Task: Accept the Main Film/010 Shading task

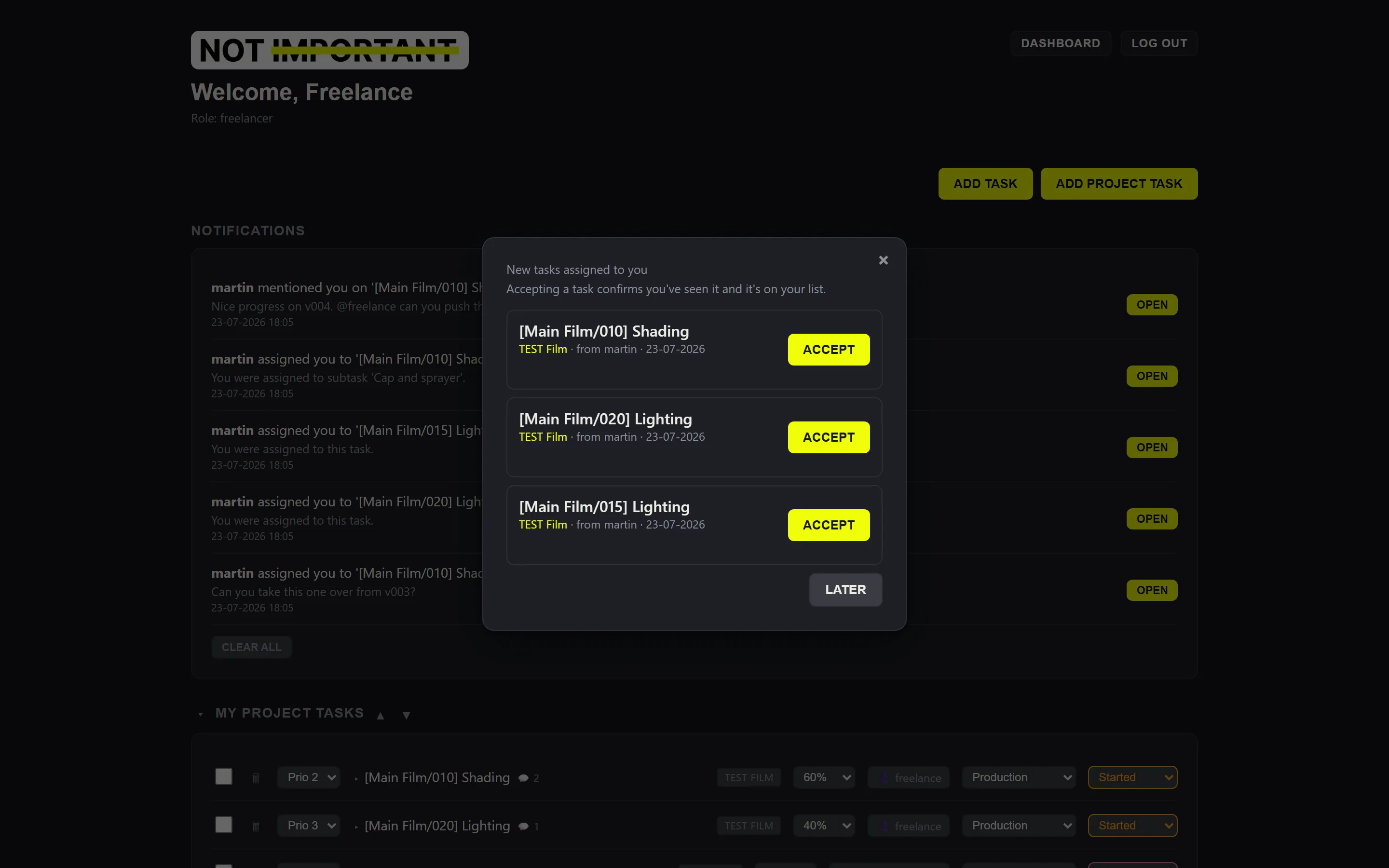Action: (x=828, y=349)
